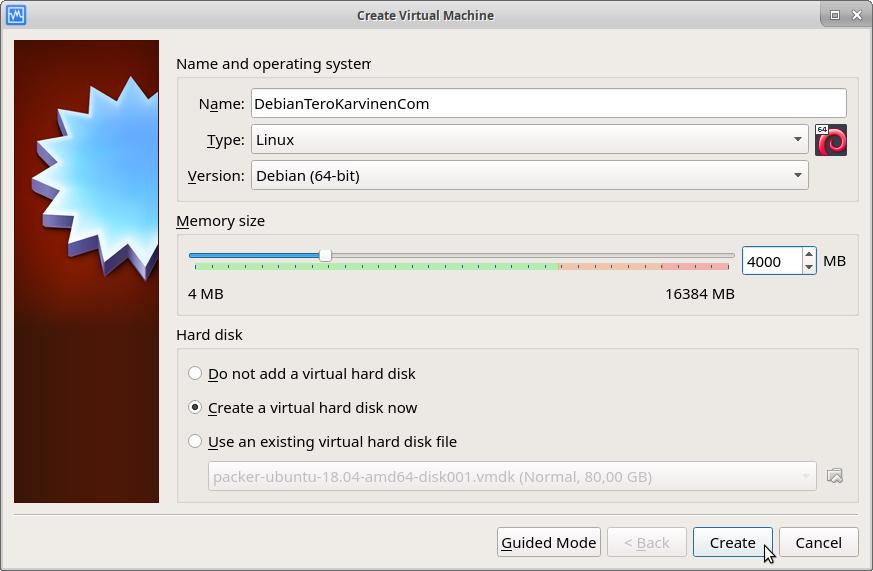Open the Type dropdown showing Linux
The height and width of the screenshot is (571, 873).
pyautogui.click(x=530, y=140)
